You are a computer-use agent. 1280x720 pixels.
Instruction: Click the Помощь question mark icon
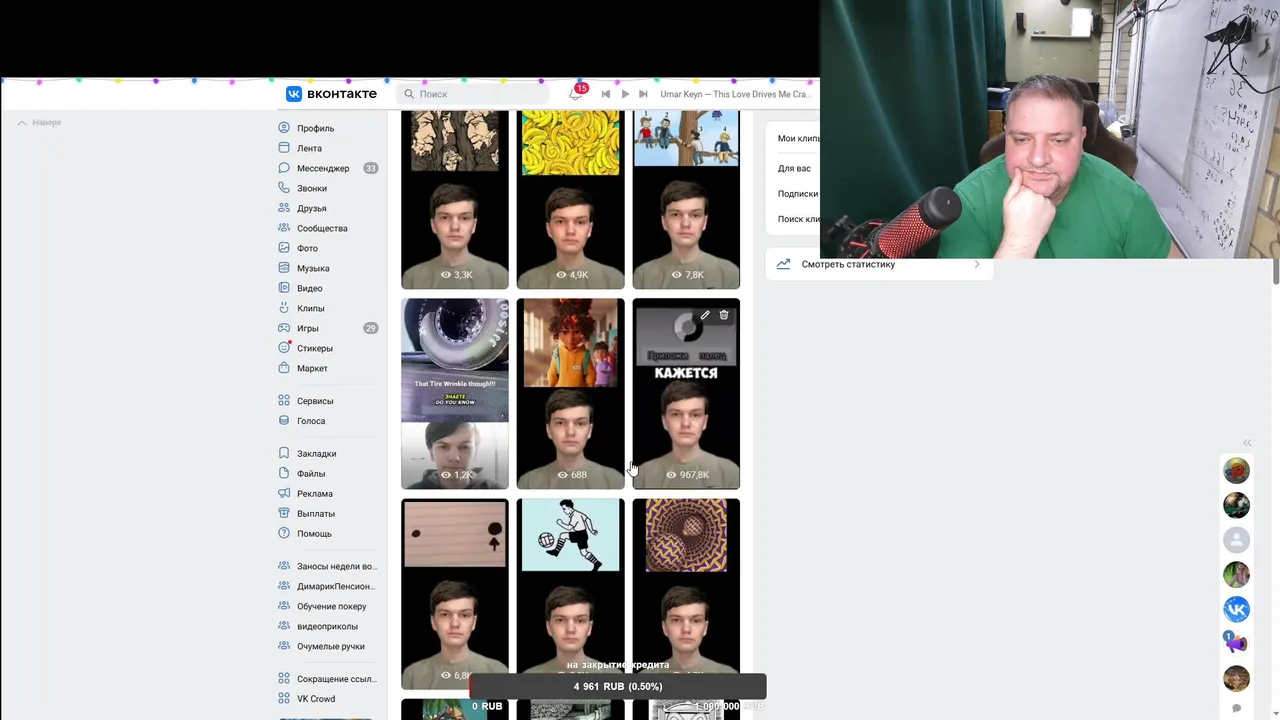tap(284, 534)
